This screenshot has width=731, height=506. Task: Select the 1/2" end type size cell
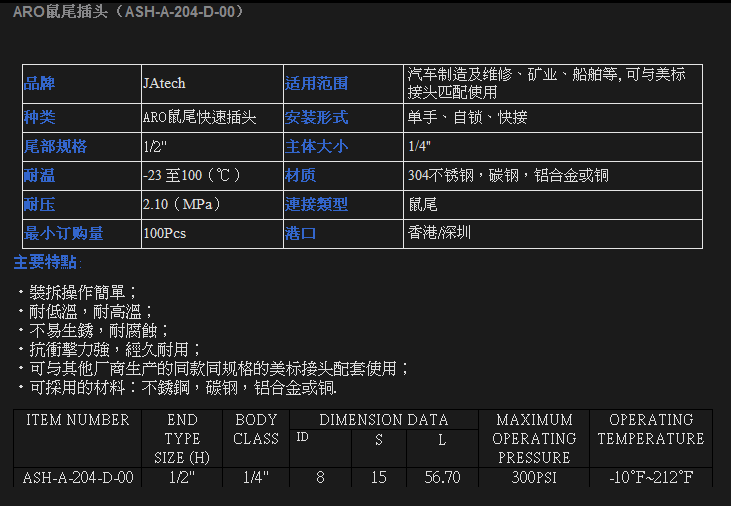click(182, 478)
